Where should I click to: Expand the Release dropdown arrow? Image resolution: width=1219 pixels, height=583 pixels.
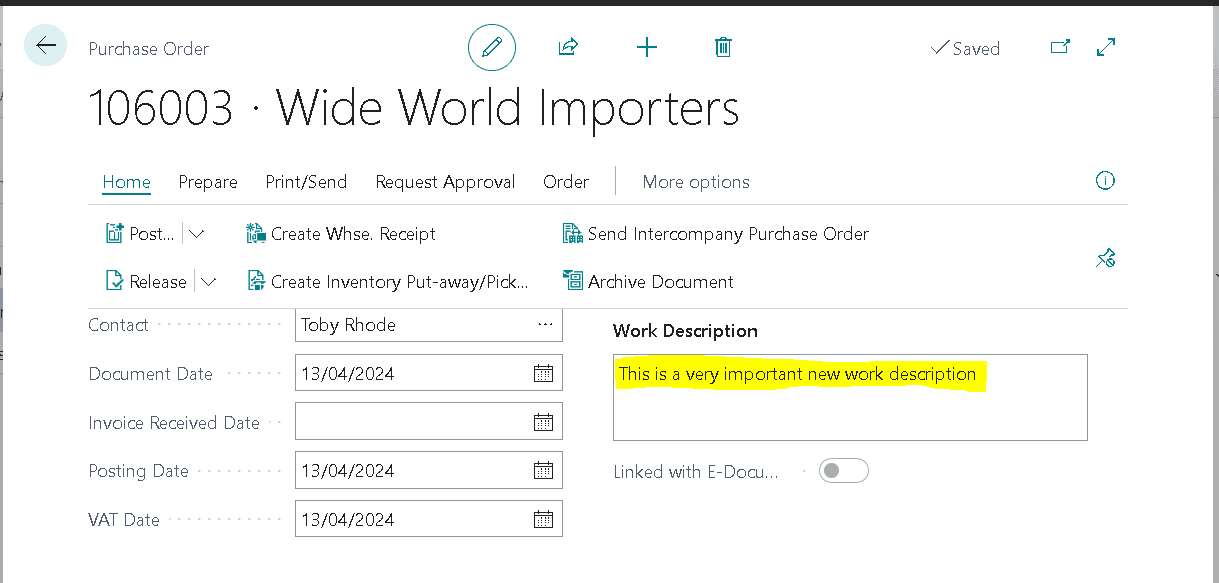(x=208, y=282)
